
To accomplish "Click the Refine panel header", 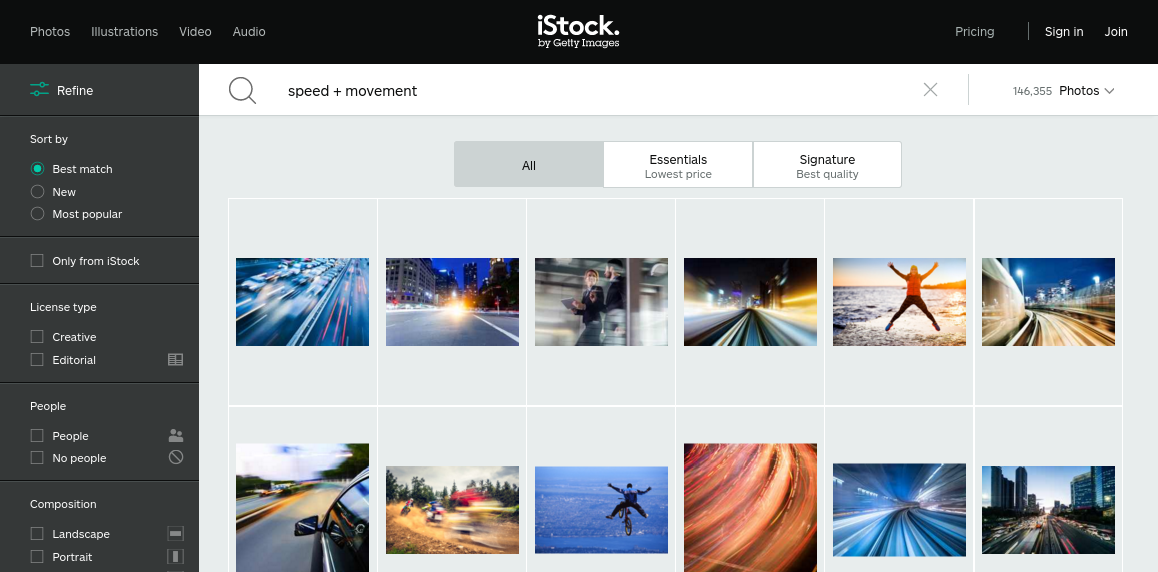I will [99, 90].
